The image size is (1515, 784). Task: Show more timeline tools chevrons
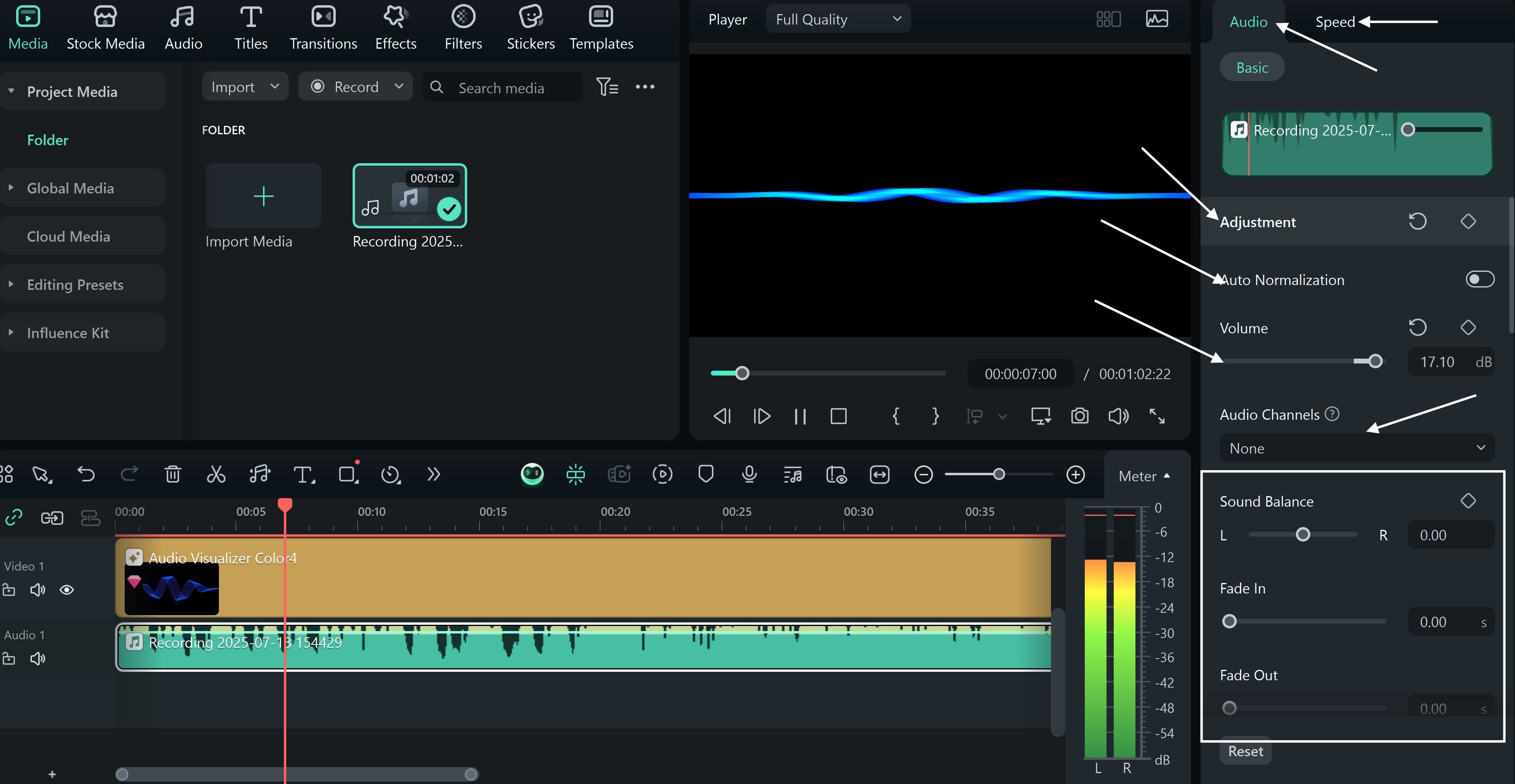coord(433,474)
